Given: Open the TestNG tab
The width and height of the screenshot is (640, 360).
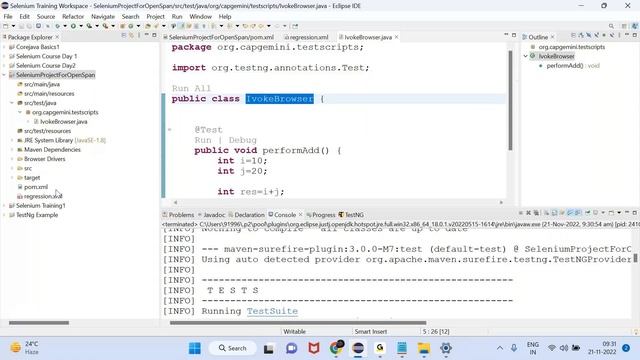Looking at the screenshot, I should (x=351, y=215).
